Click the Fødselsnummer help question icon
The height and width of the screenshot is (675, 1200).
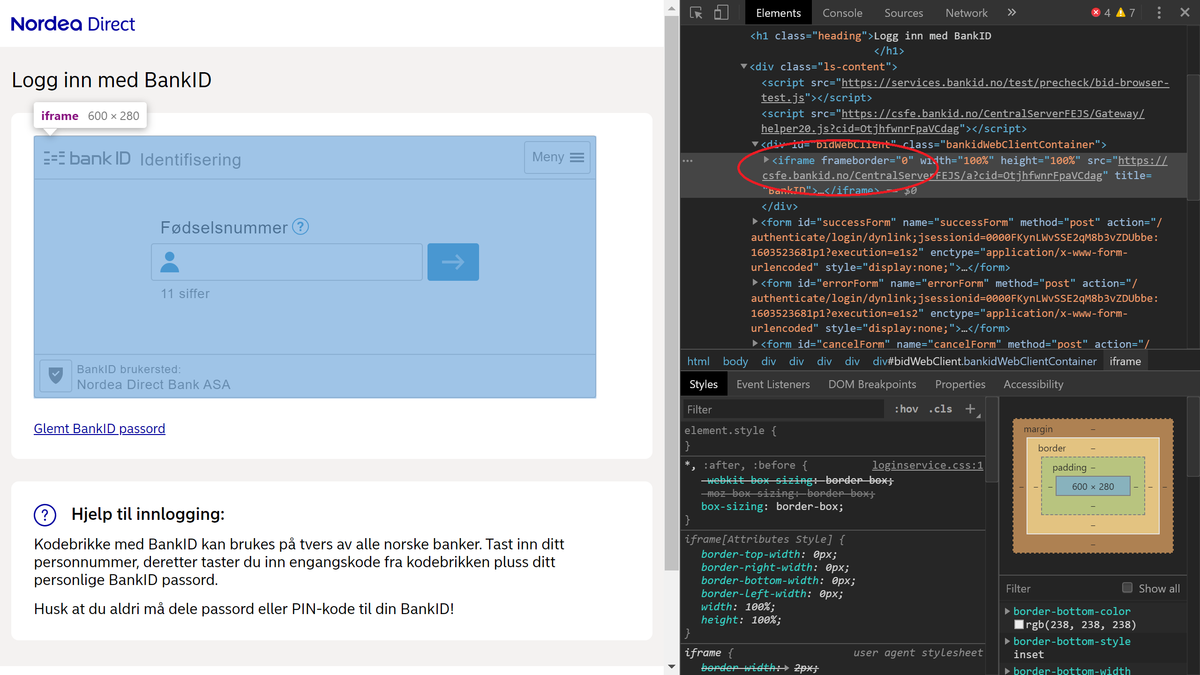point(300,227)
